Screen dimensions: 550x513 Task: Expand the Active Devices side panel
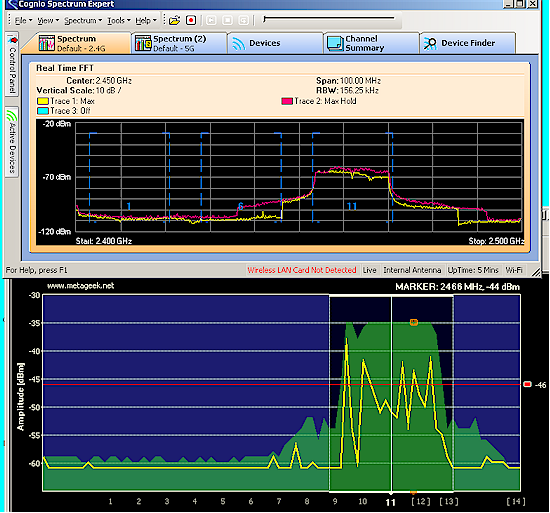(12, 142)
